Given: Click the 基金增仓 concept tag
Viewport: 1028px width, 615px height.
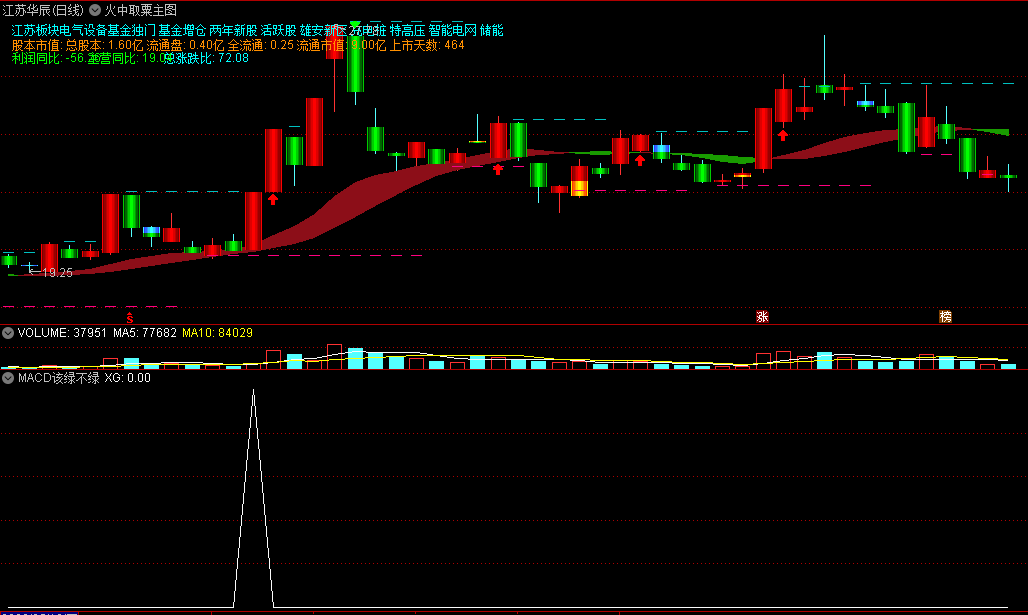Looking at the screenshot, I should (182, 30).
